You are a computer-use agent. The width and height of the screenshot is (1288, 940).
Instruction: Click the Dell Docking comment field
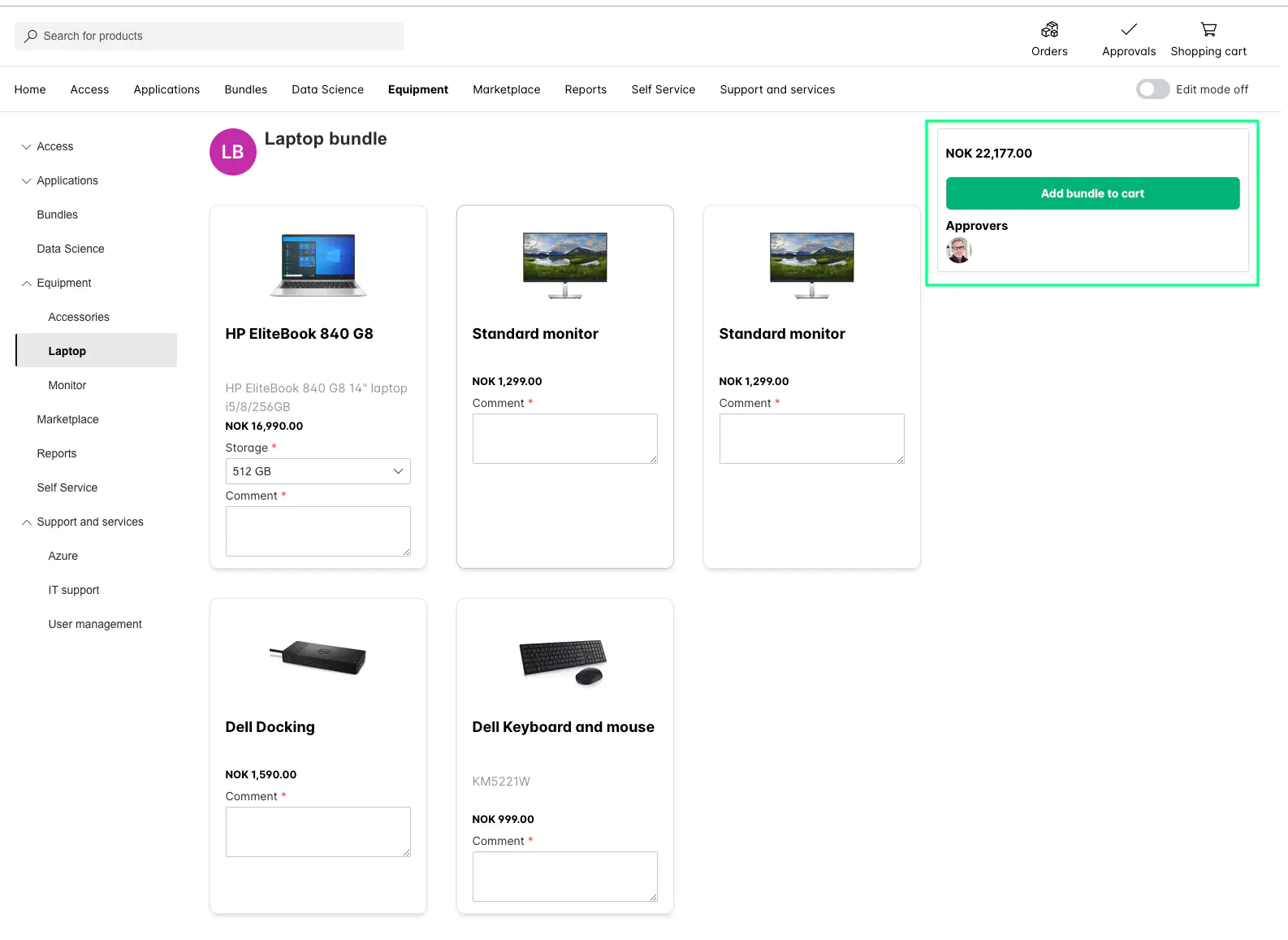[x=318, y=832]
